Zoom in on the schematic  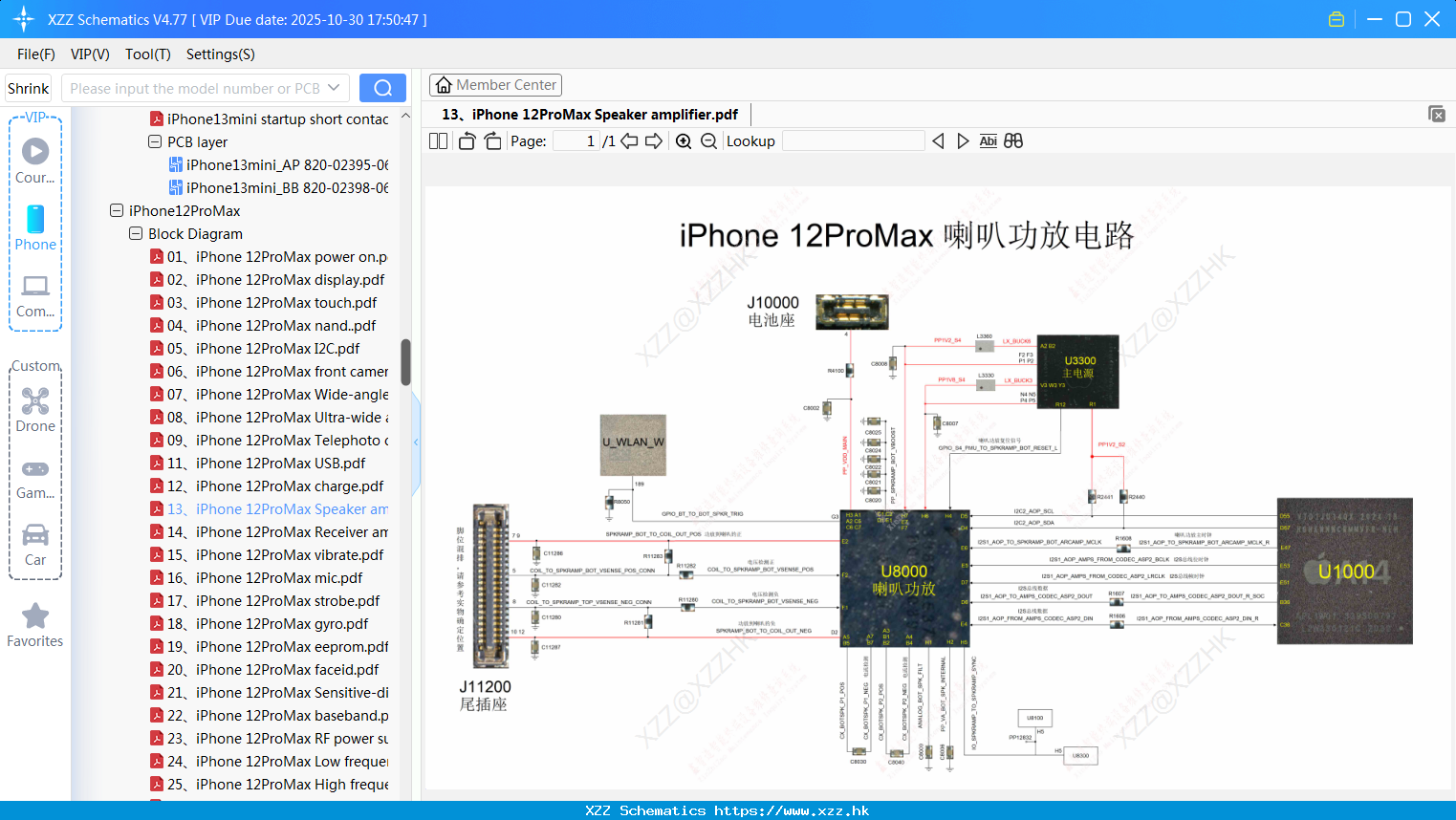(684, 140)
